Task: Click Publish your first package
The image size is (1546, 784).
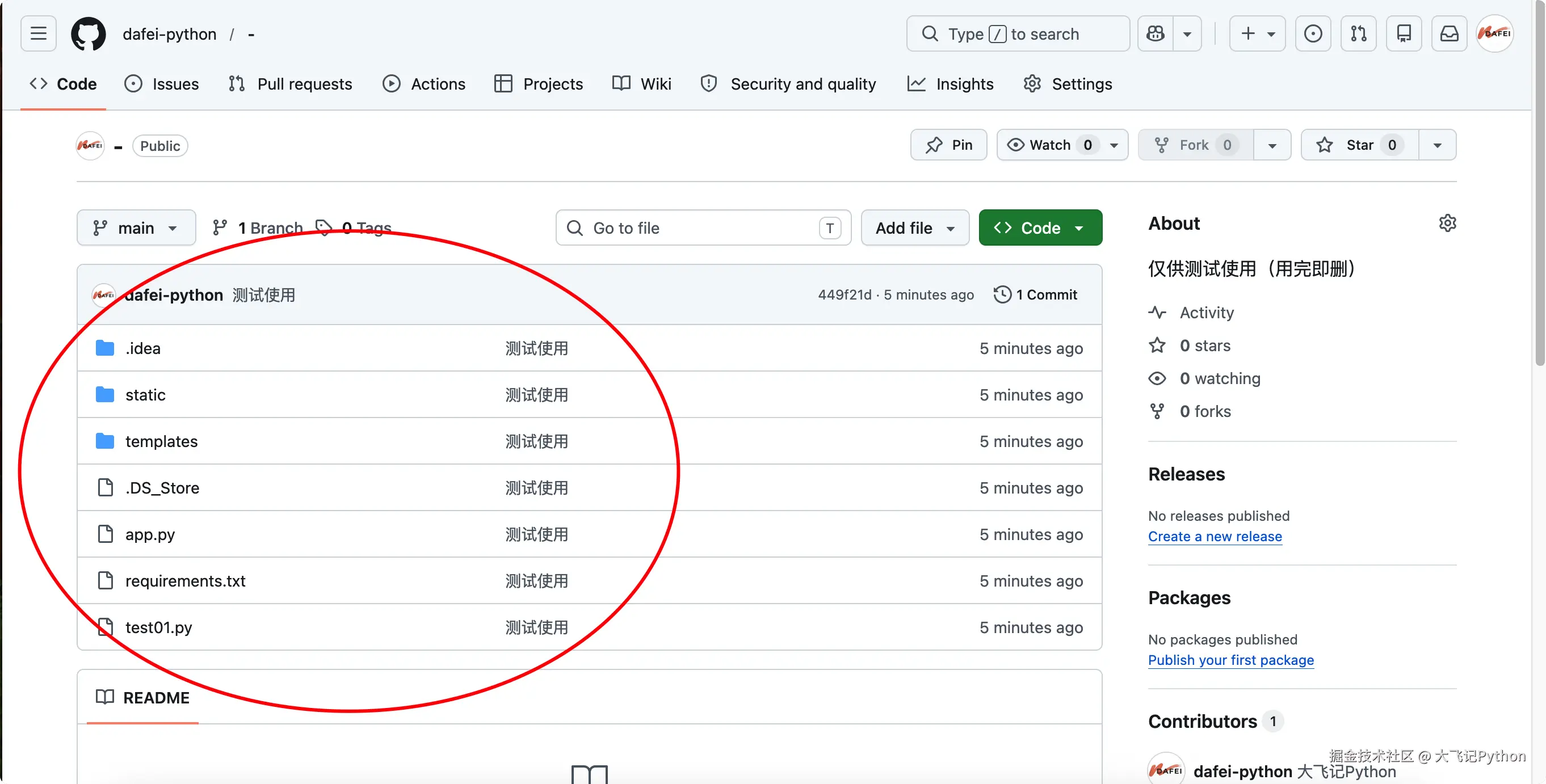Action: (x=1231, y=659)
